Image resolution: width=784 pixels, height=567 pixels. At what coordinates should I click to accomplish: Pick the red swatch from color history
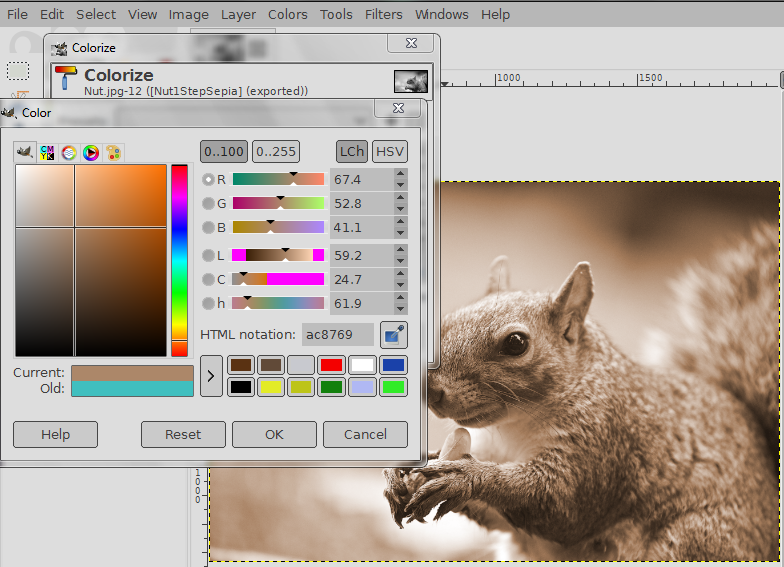pos(331,366)
